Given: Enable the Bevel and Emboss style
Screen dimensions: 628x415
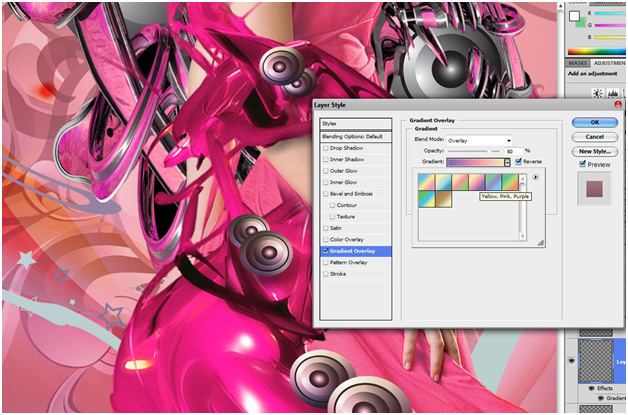Looking at the screenshot, I should (326, 194).
